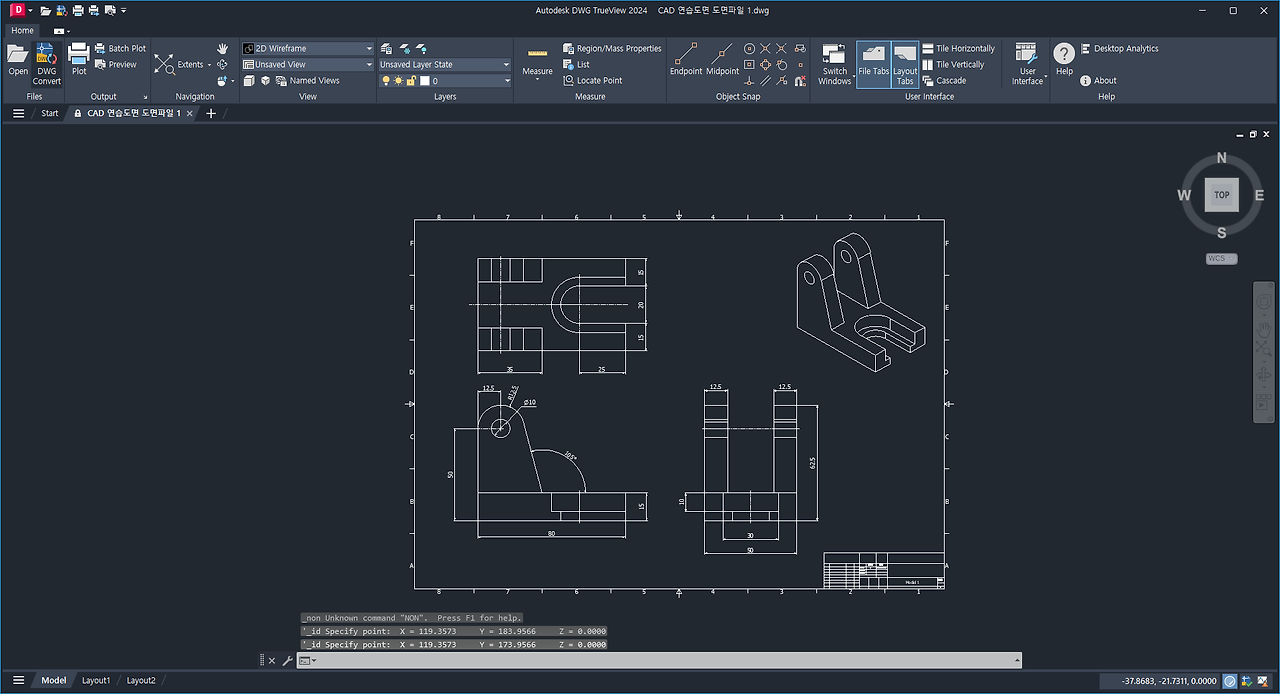Image resolution: width=1280 pixels, height=694 pixels.
Task: Switch to the Layout1 tab
Action: (96, 680)
